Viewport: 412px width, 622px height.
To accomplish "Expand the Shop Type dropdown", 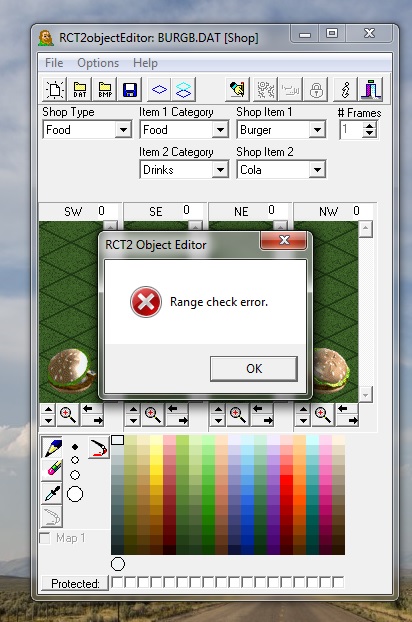I will tap(123, 130).
